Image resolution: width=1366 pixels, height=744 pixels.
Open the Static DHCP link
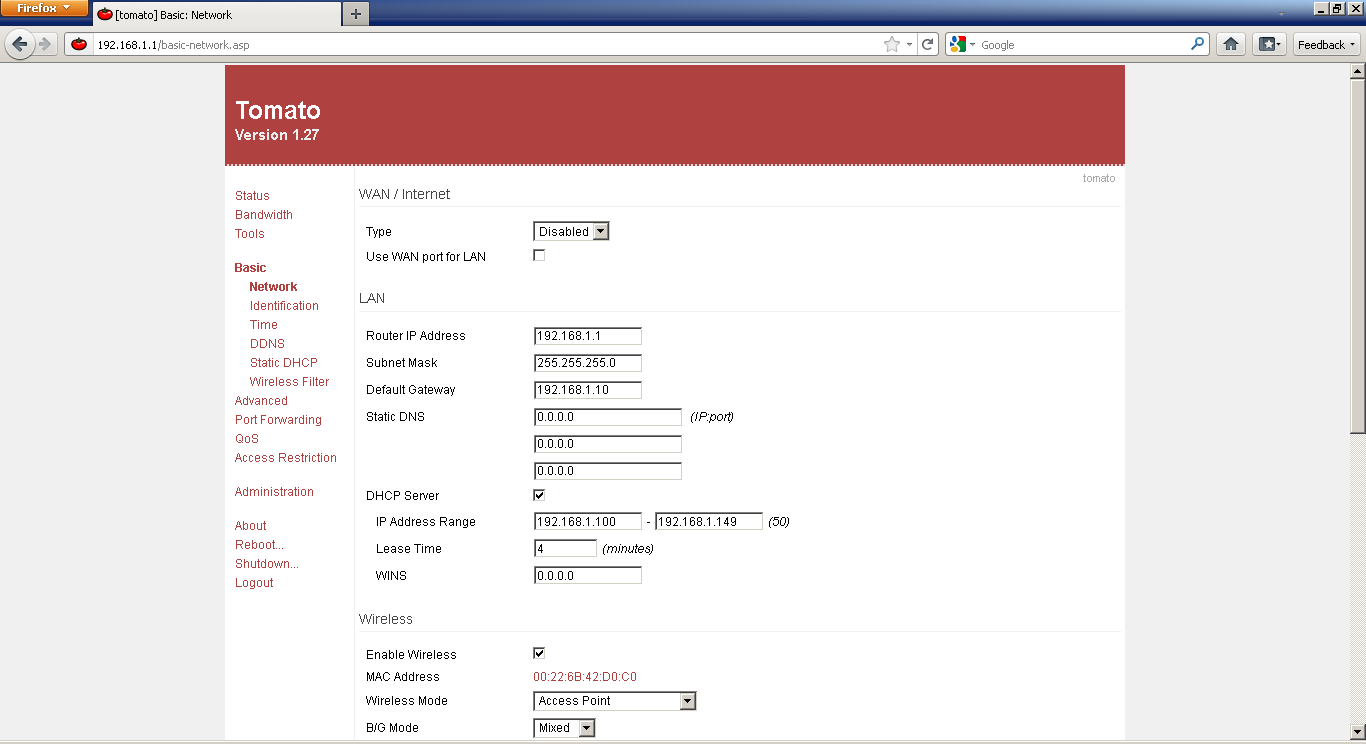[284, 363]
